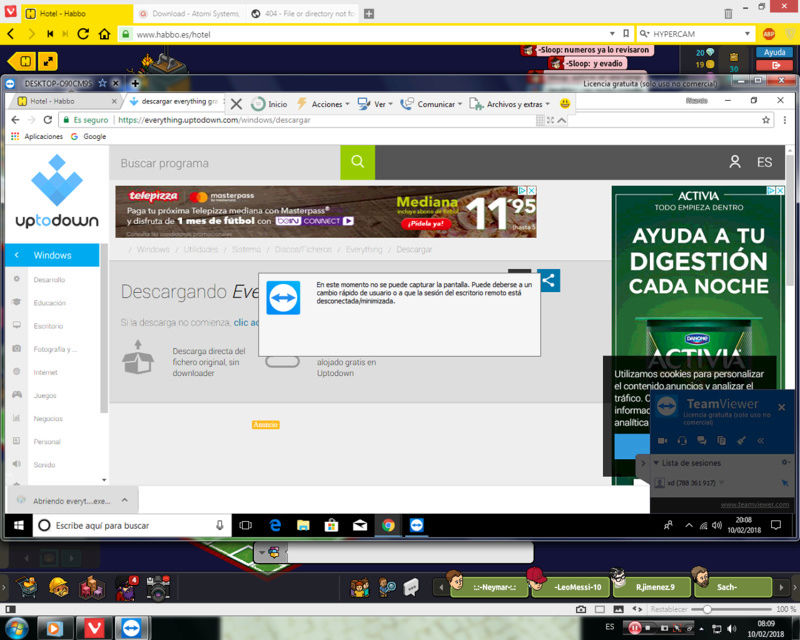Click the remote Windows Start button
The image size is (800, 640).
click(x=19, y=525)
